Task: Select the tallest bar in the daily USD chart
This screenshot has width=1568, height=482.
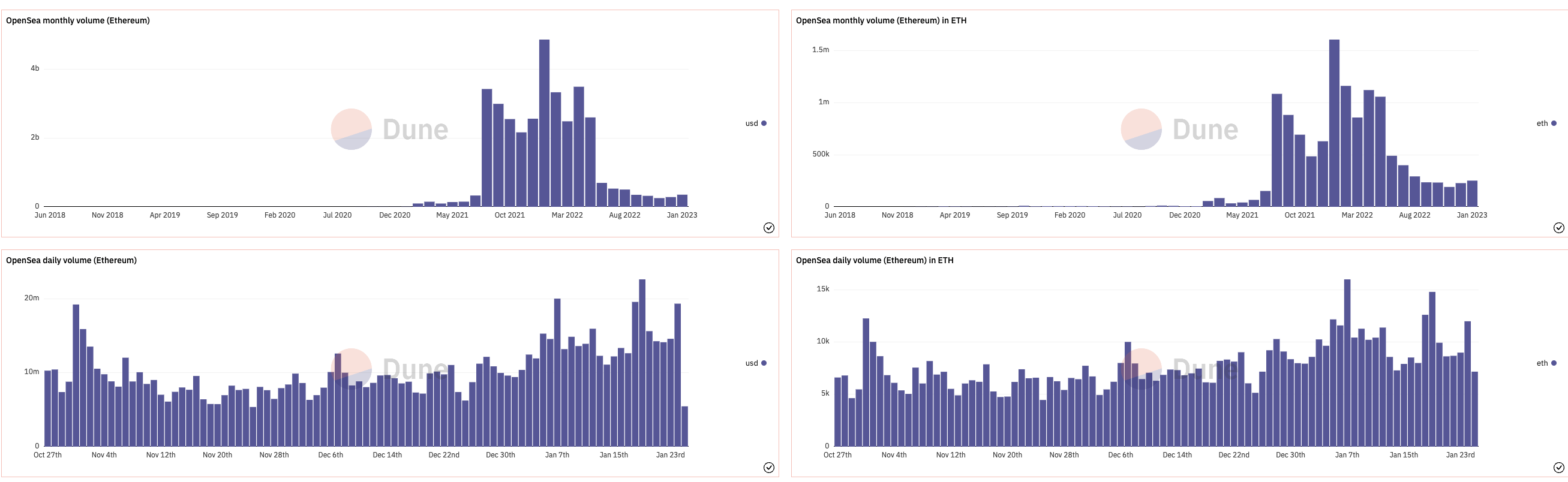Action: 642,363
